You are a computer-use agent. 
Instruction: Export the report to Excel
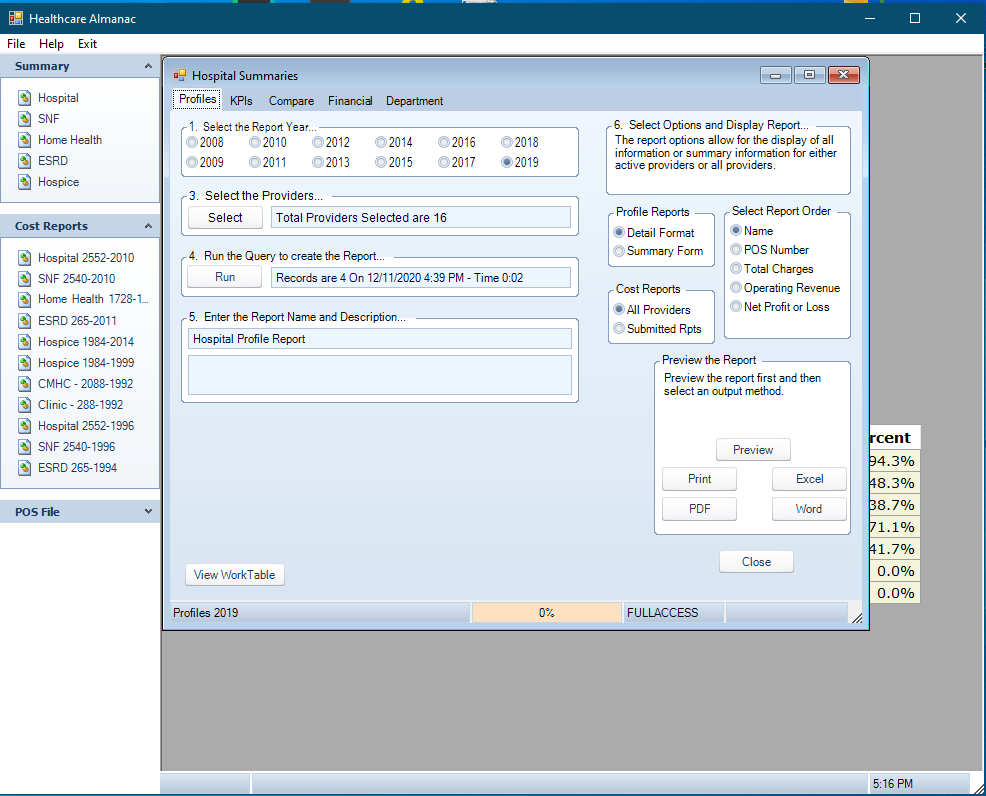(808, 479)
